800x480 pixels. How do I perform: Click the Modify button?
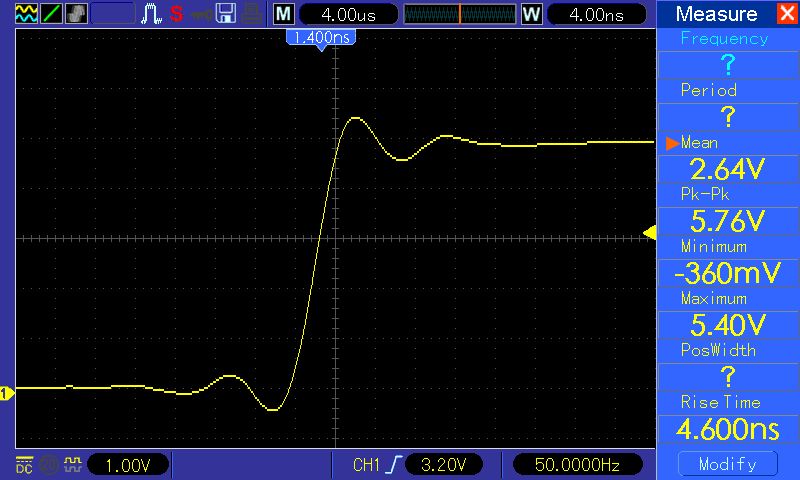click(x=728, y=464)
